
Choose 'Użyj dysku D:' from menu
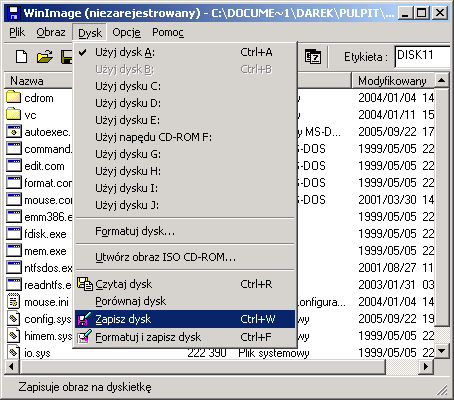pyautogui.click(x=185, y=103)
